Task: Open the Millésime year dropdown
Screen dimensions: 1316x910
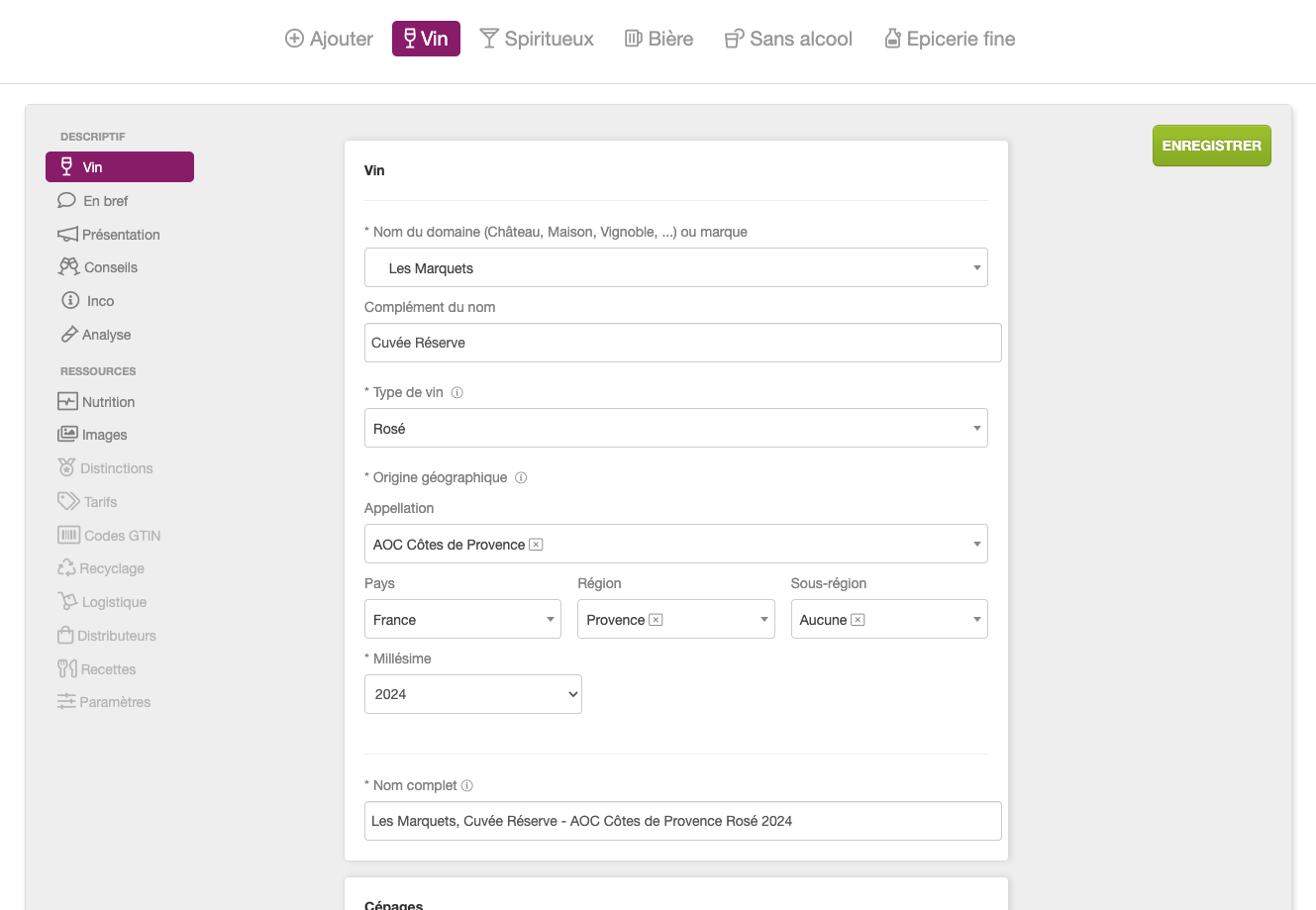Action: tap(473, 694)
